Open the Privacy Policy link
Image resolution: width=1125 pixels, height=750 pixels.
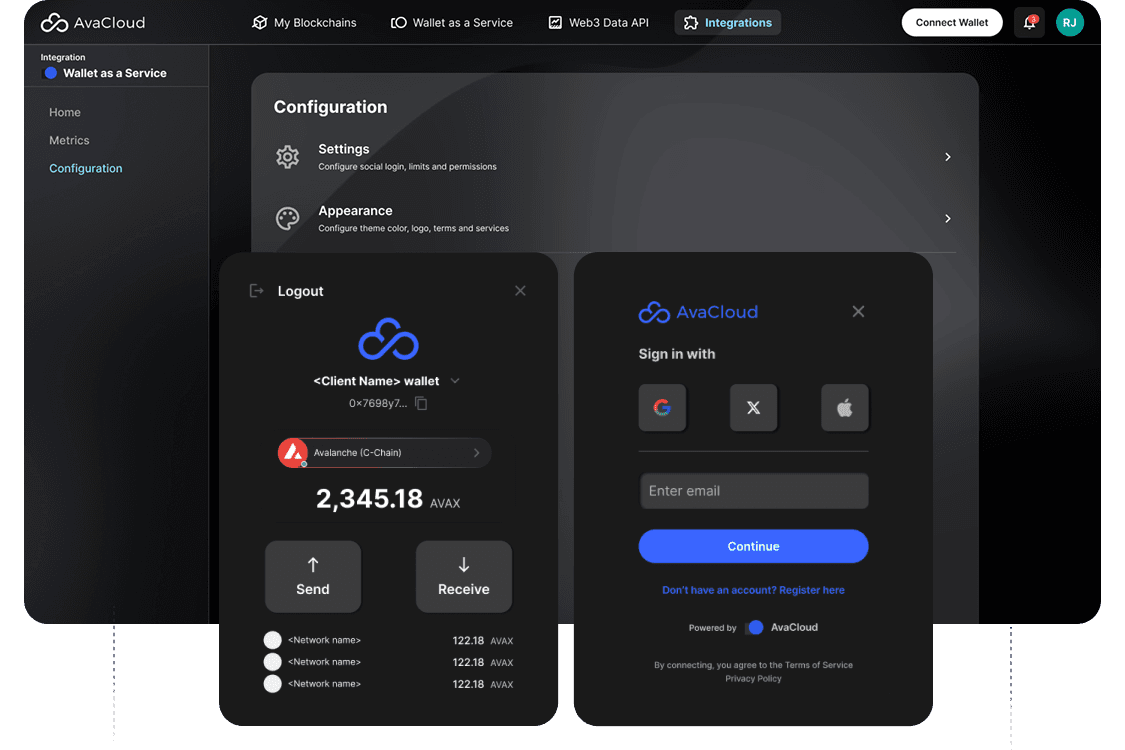(753, 679)
